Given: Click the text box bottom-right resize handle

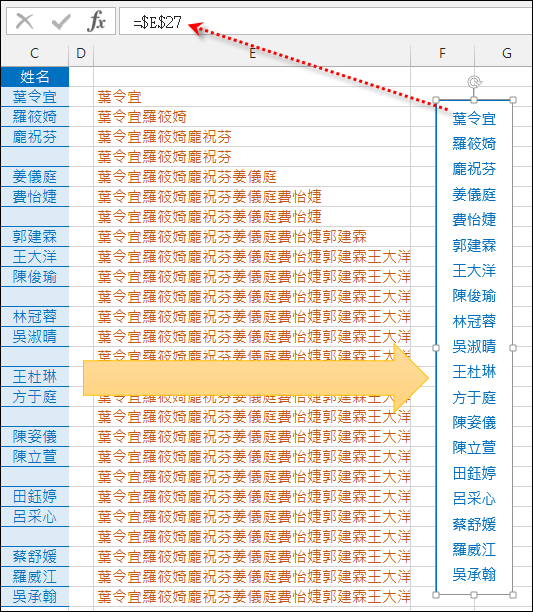Looking at the screenshot, I should (x=513, y=595).
